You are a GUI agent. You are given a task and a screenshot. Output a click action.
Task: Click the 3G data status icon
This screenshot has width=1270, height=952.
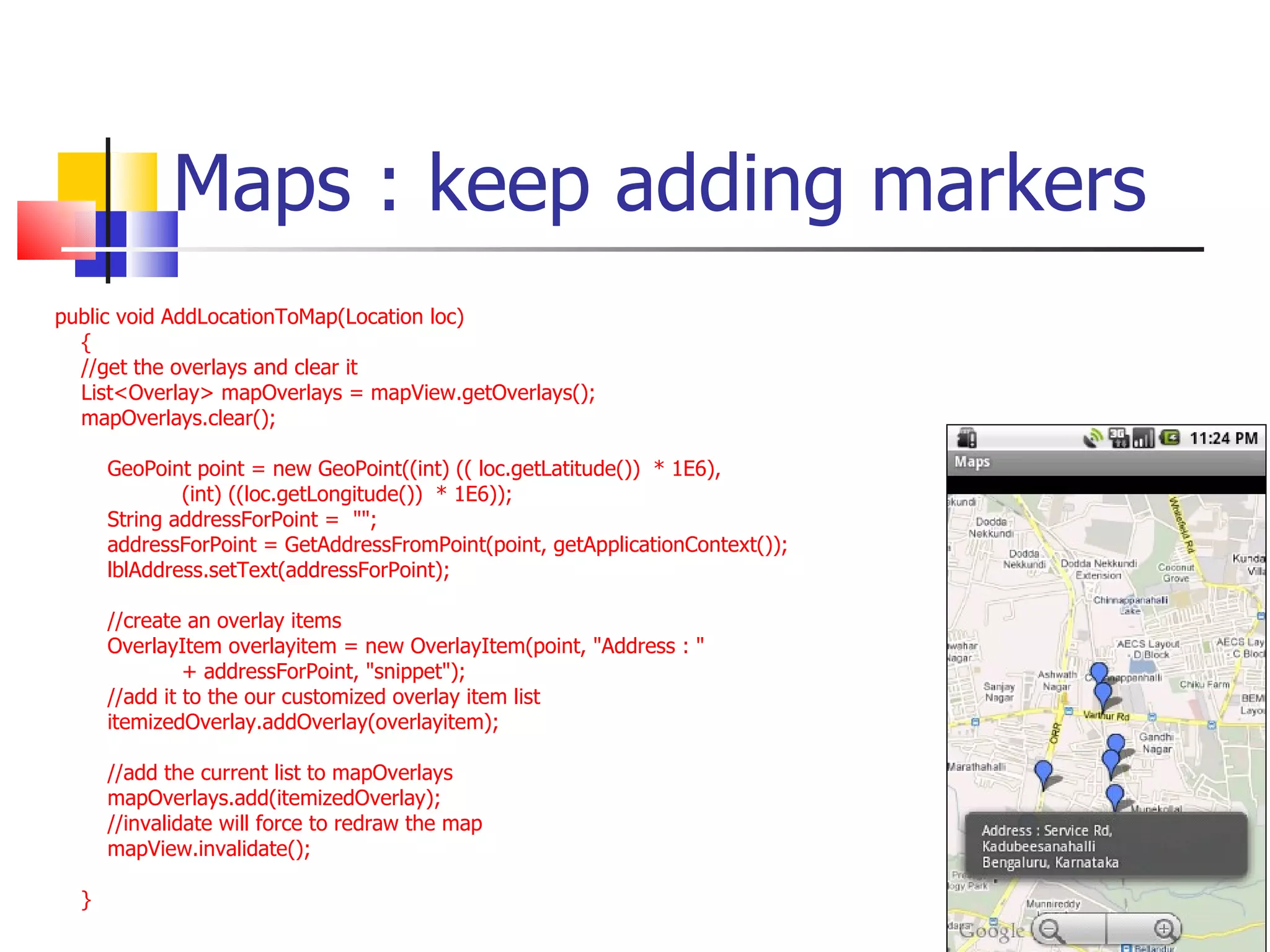[x=1118, y=438]
